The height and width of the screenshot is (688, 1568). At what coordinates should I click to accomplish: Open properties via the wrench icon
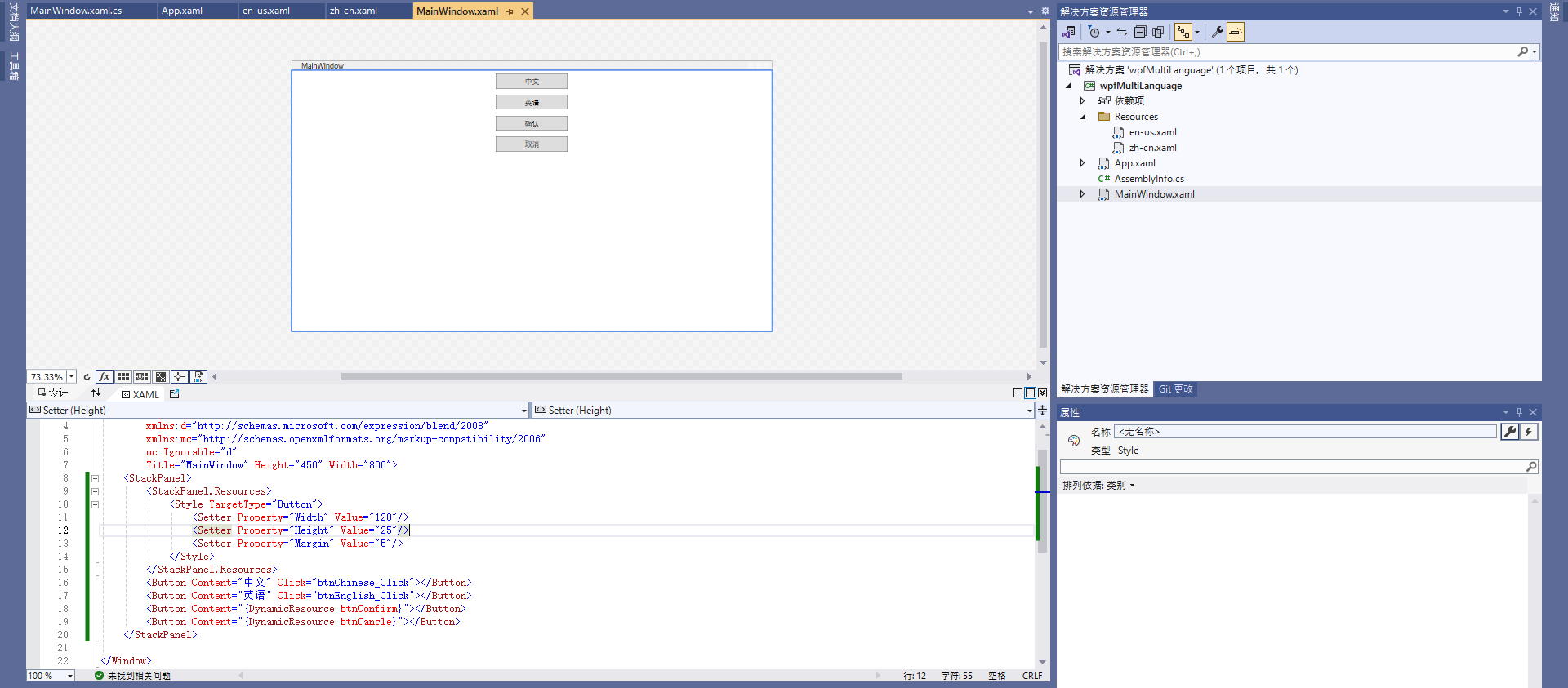(x=1217, y=32)
